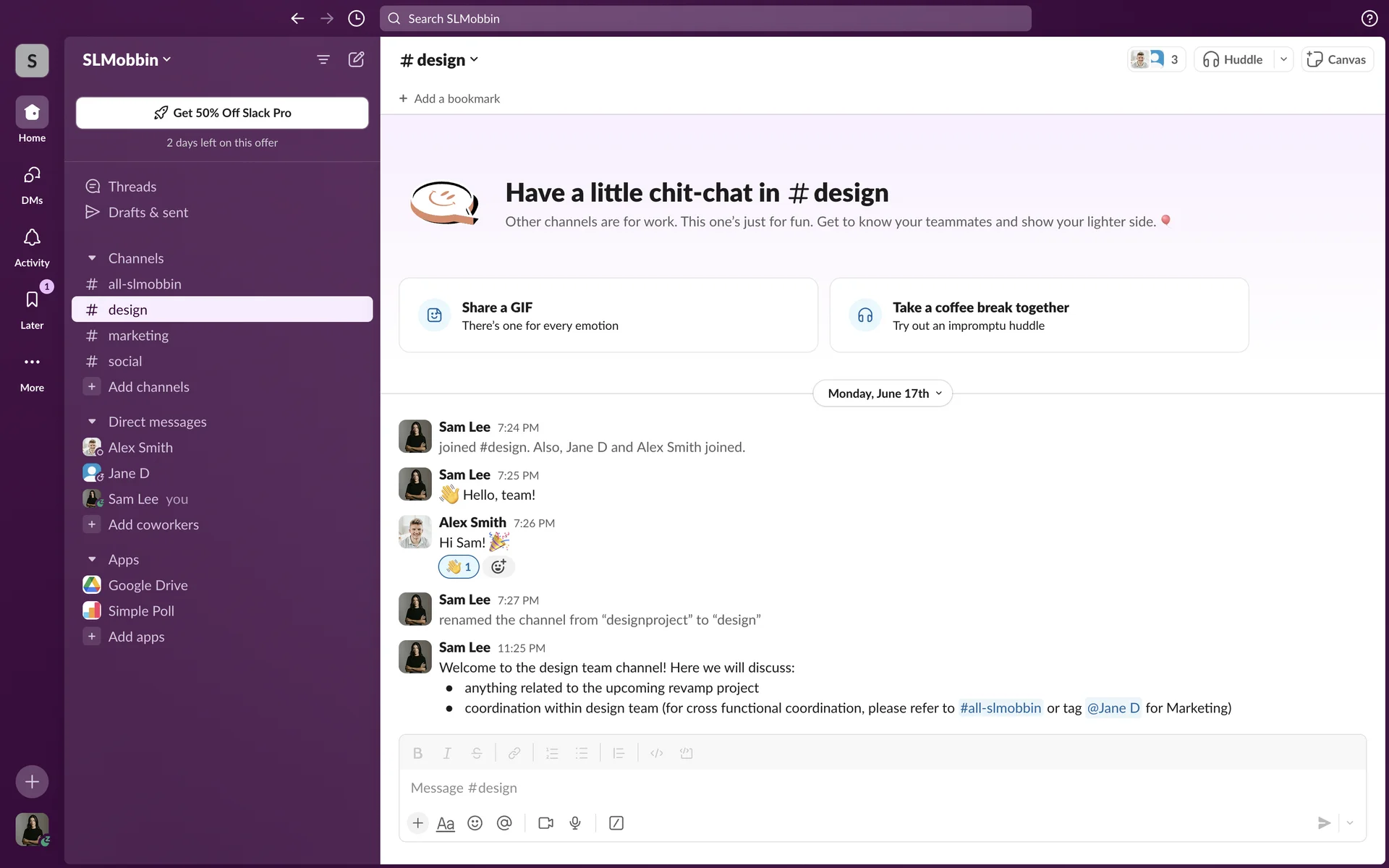Click Get 50% Off Slack Pro button
This screenshot has width=1389, height=868.
222,113
